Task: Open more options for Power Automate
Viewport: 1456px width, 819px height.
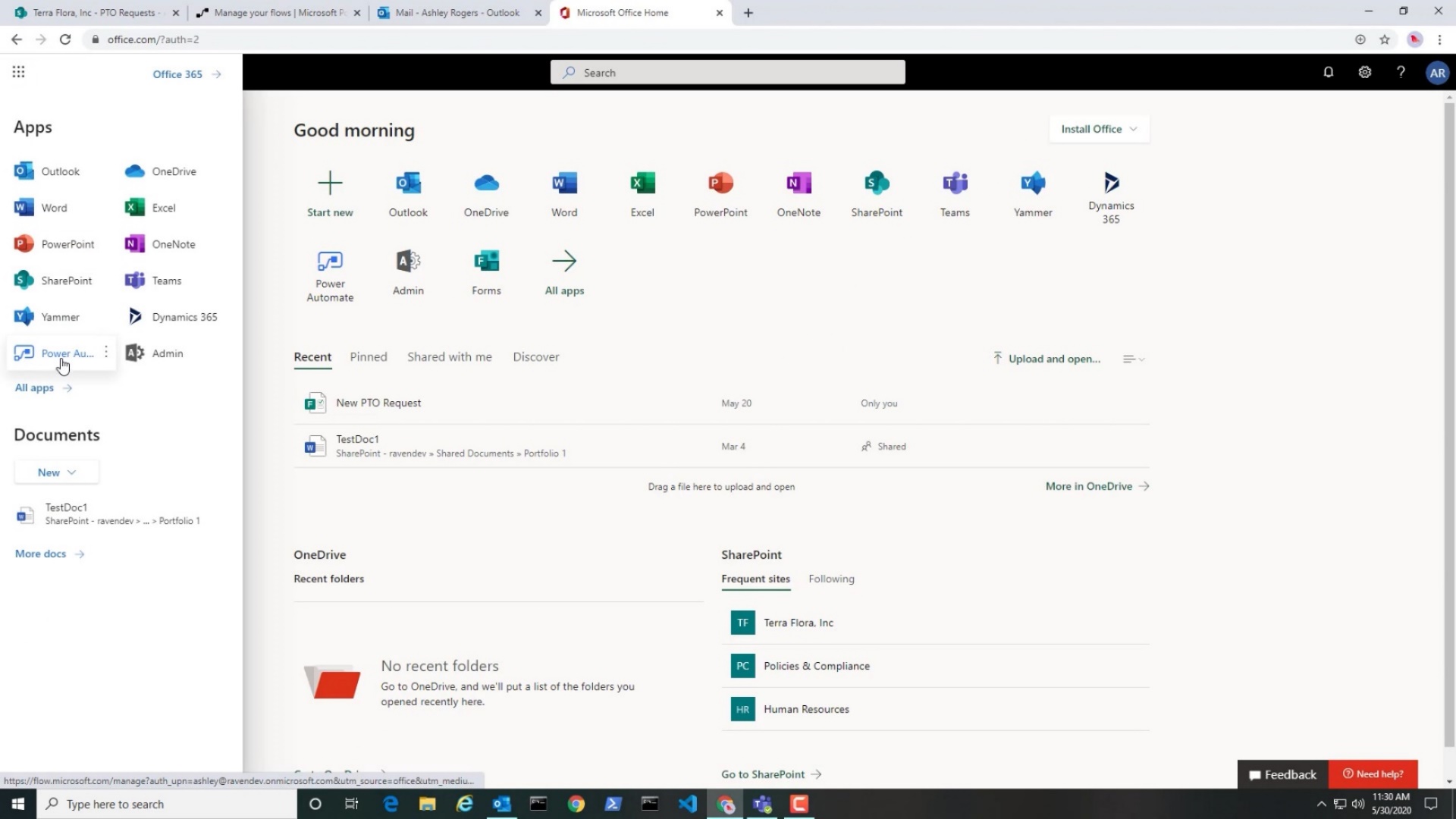Action: (x=106, y=352)
